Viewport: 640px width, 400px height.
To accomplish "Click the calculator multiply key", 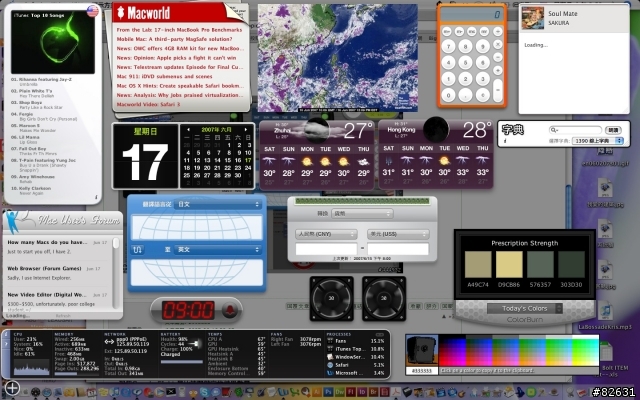I will (498, 44).
